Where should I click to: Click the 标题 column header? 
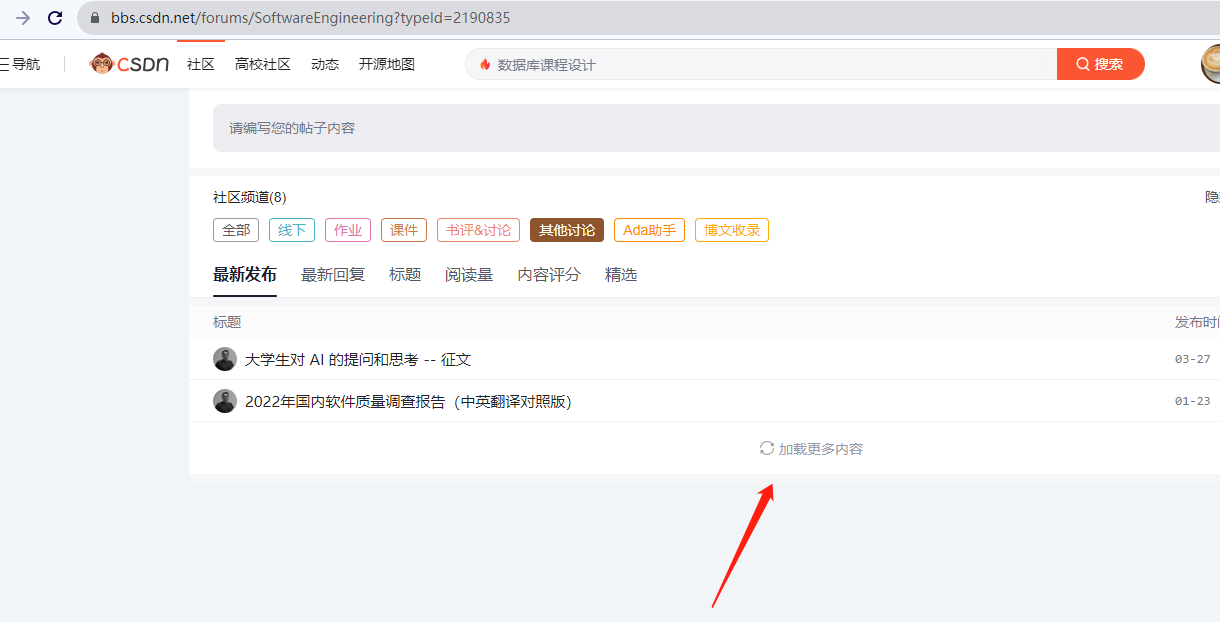click(x=227, y=322)
